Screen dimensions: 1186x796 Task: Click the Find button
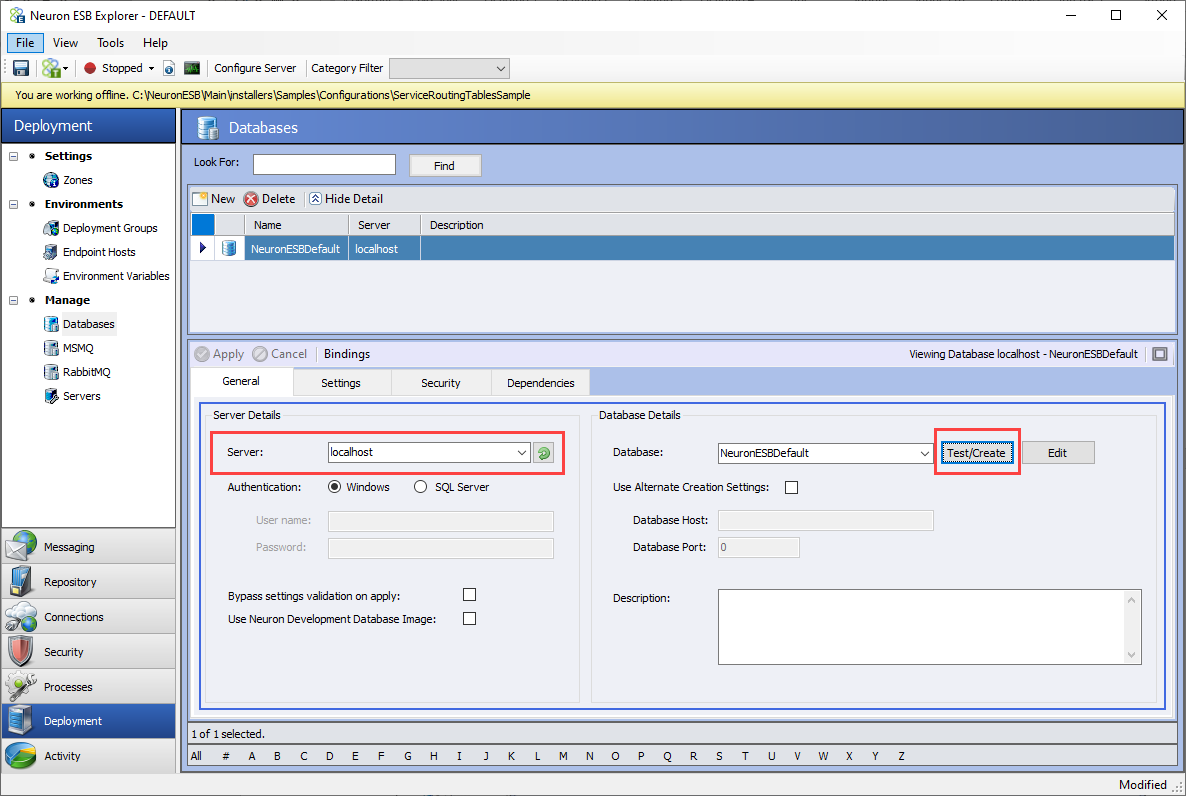coord(445,166)
